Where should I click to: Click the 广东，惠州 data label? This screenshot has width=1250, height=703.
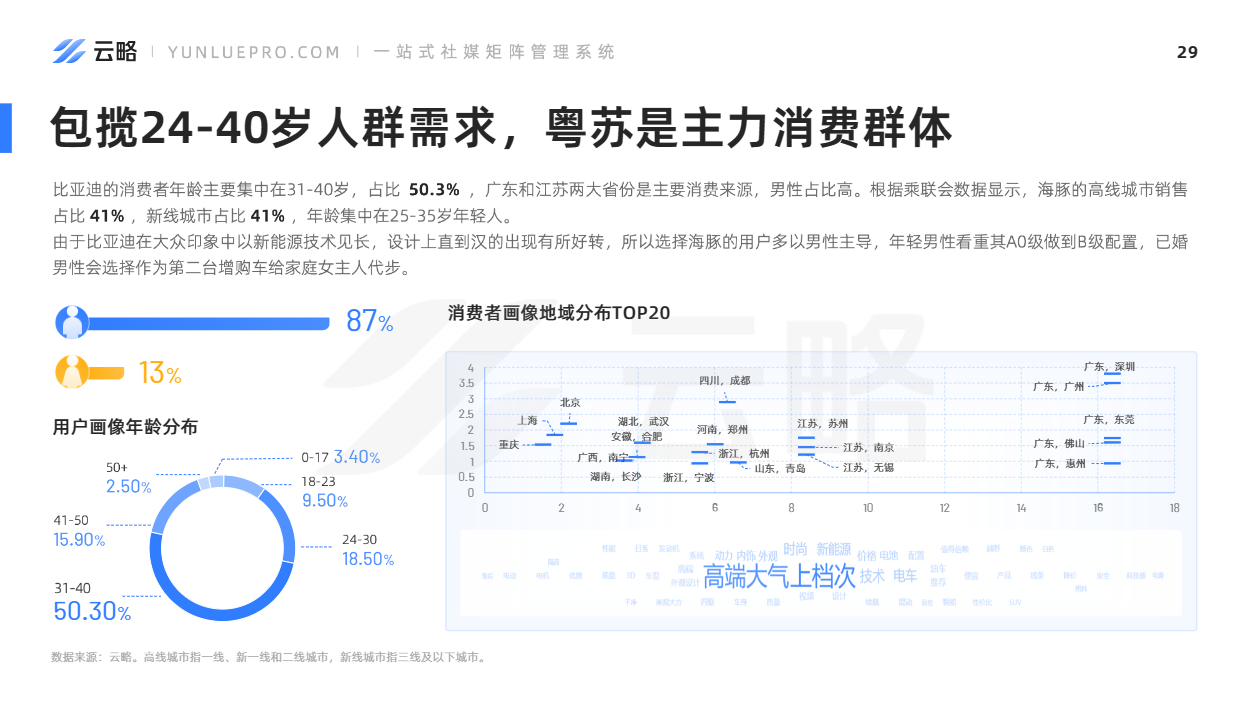click(x=1060, y=464)
